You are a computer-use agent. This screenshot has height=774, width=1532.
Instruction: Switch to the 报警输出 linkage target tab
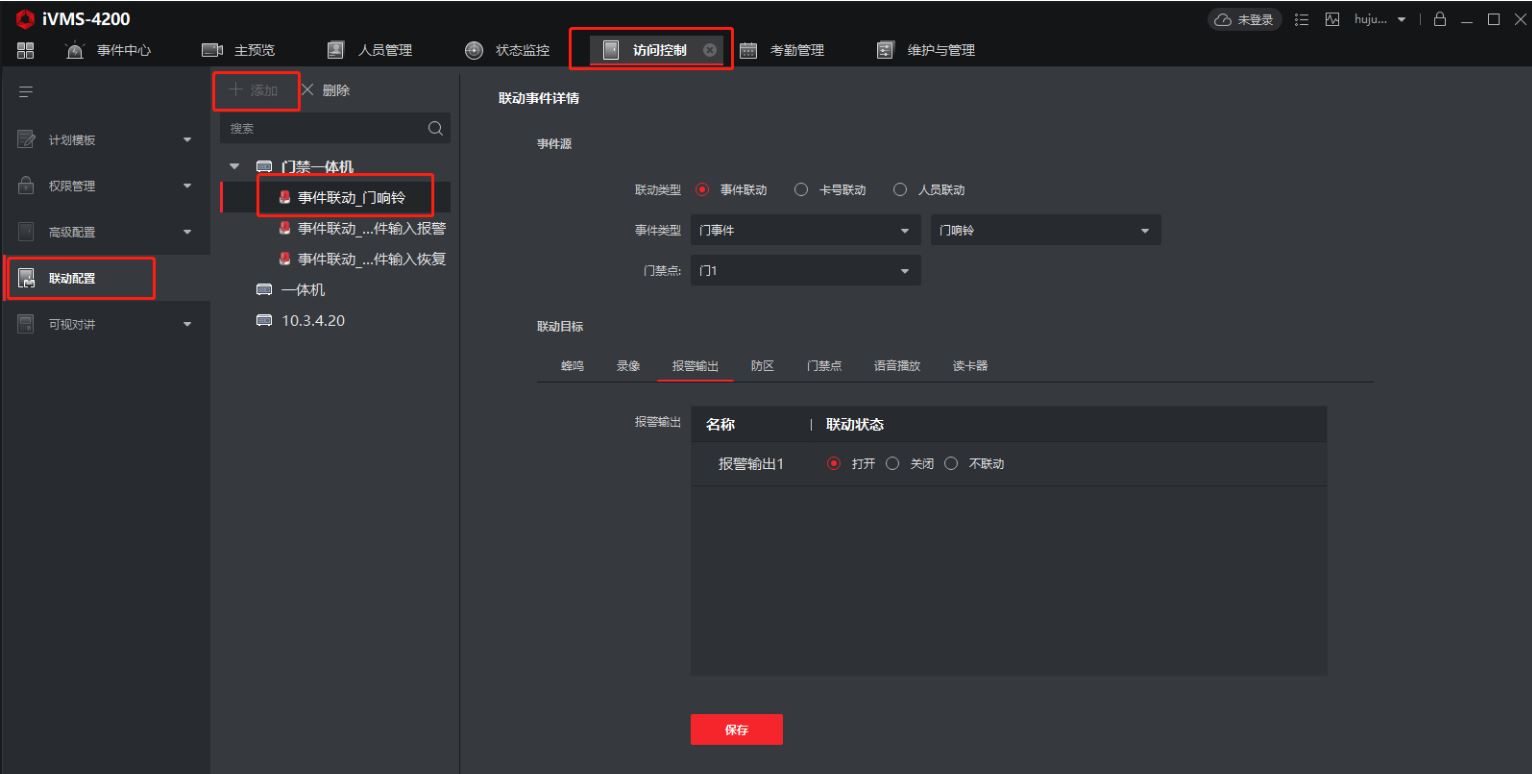coord(695,366)
